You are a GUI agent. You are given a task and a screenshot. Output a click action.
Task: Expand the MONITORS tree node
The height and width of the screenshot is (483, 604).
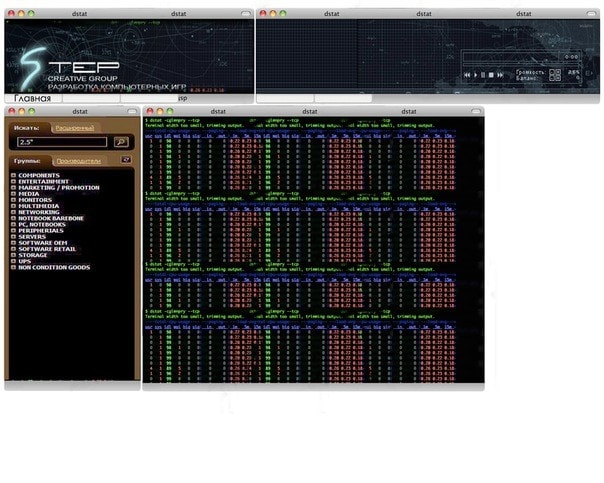coord(13,200)
